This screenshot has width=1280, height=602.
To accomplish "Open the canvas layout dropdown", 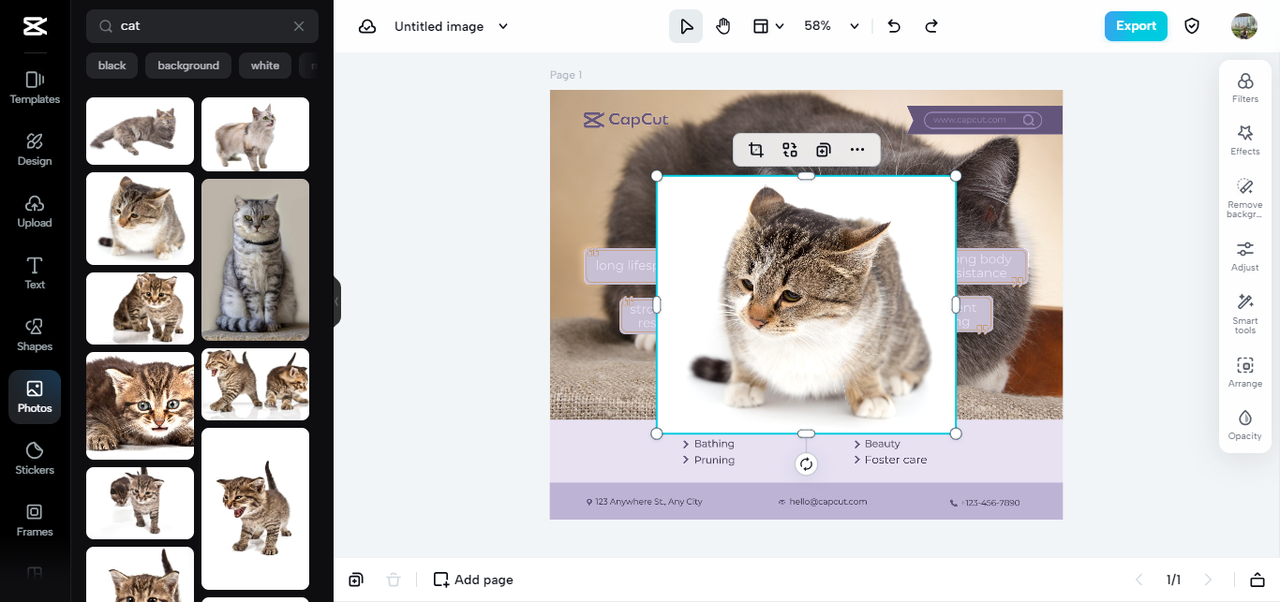I will click(768, 26).
